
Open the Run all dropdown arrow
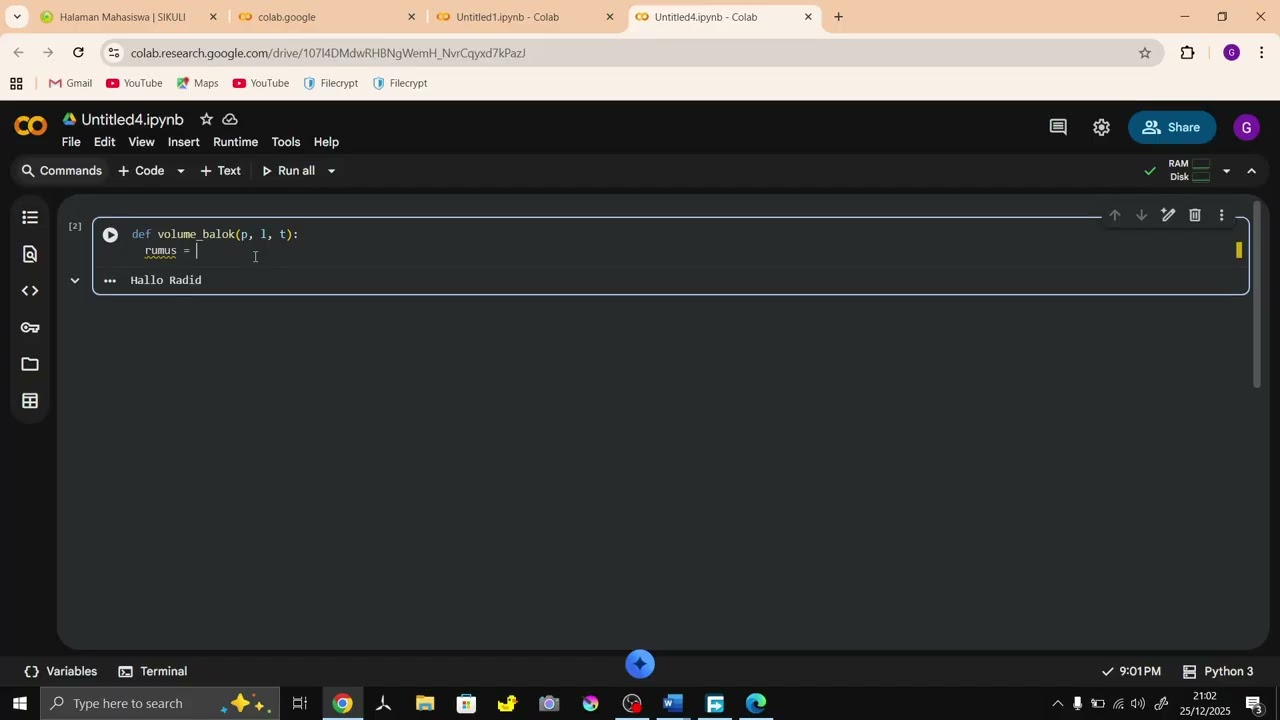(x=331, y=171)
